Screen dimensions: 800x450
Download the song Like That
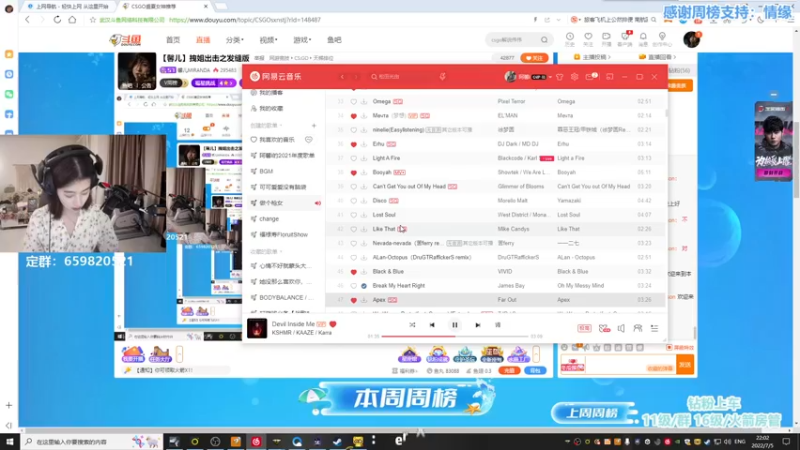(364, 230)
